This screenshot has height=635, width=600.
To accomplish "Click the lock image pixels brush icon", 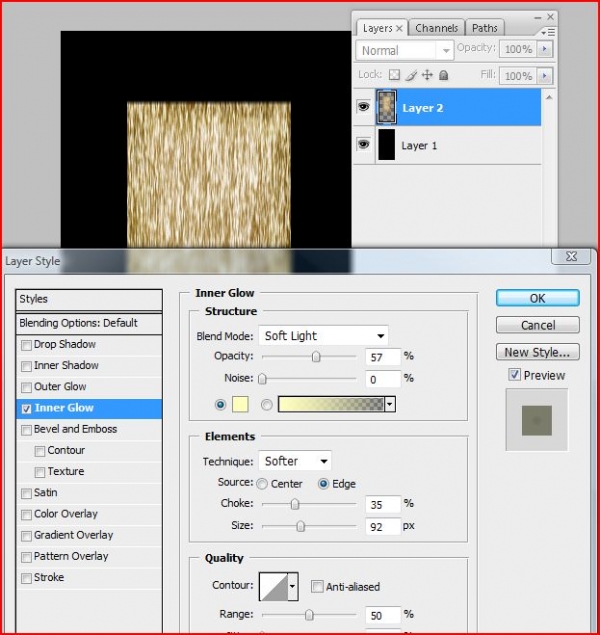I will click(411, 75).
